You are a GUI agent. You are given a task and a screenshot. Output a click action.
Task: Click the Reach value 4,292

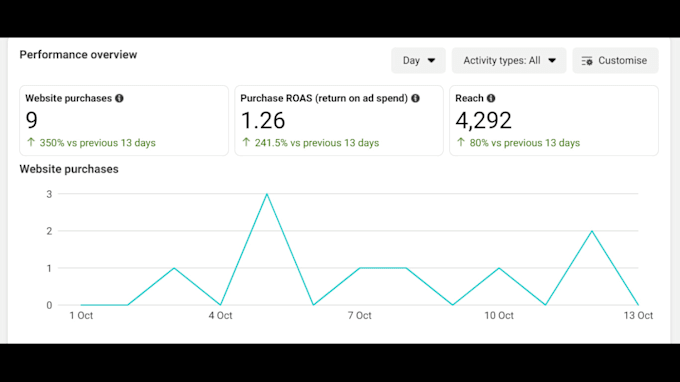(484, 121)
